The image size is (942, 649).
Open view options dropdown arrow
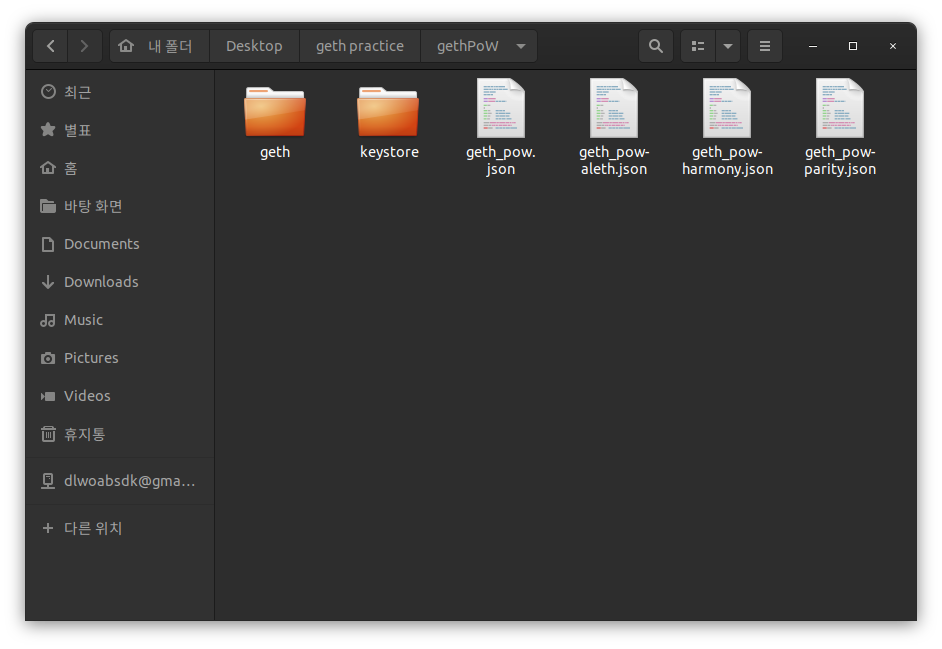[728, 46]
